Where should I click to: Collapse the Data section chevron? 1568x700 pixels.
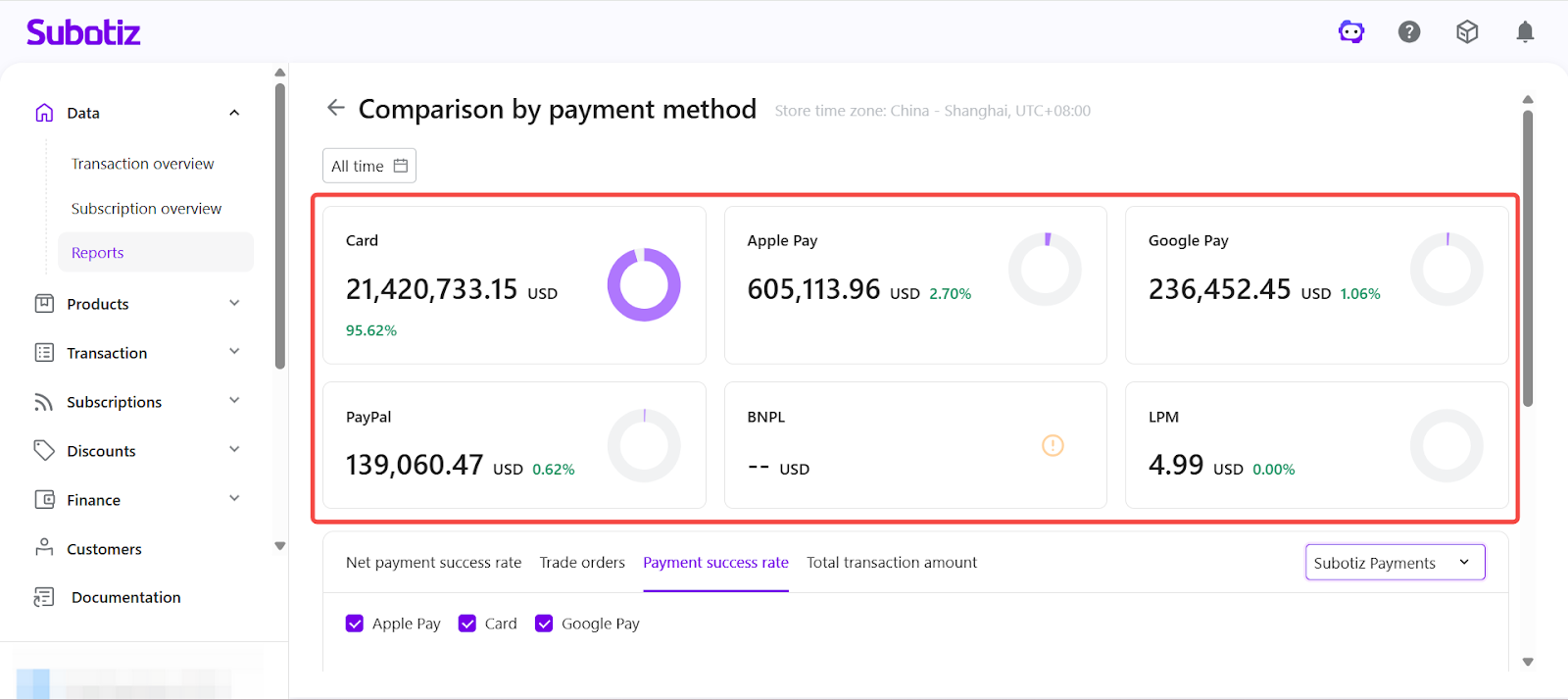coord(234,113)
